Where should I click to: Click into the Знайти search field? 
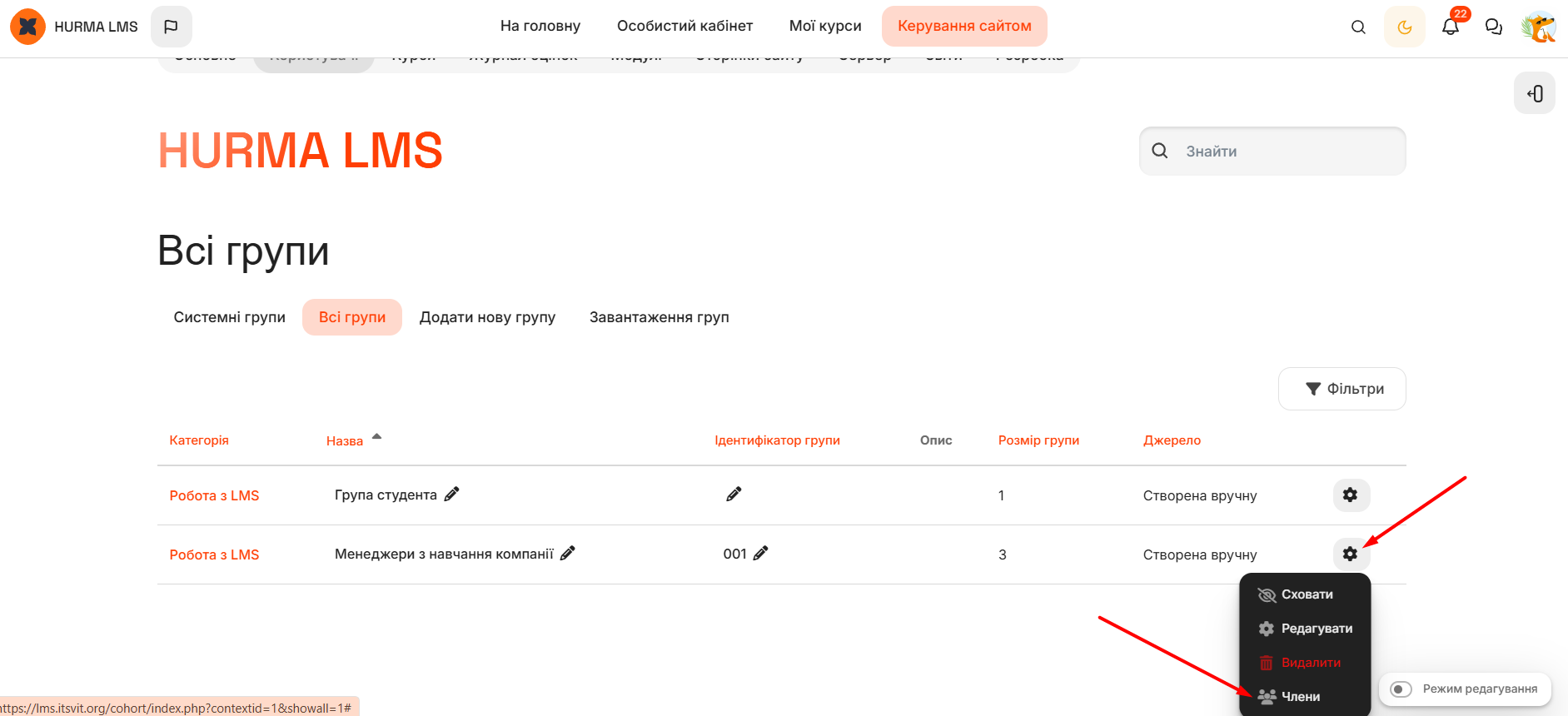[1272, 152]
